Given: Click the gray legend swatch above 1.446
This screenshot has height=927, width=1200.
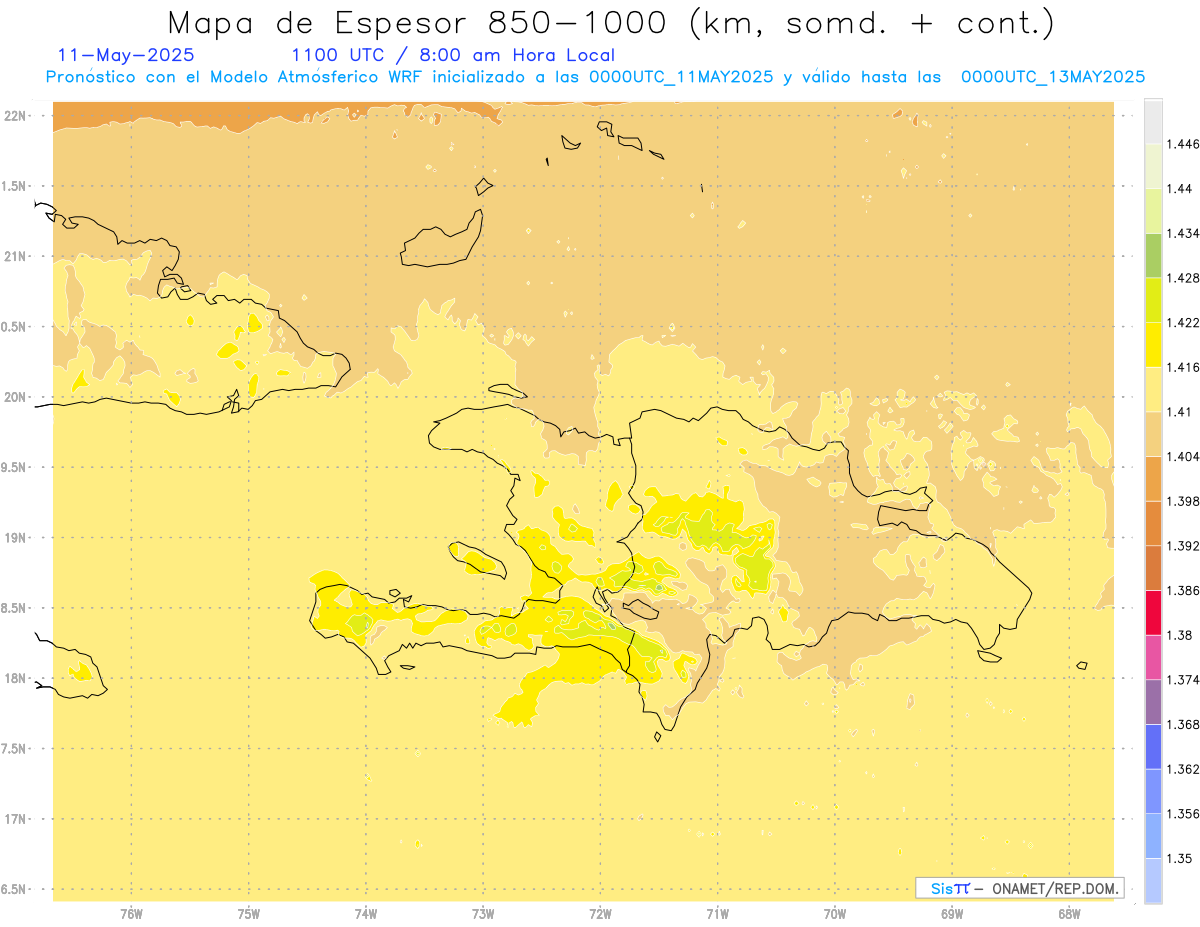Looking at the screenshot, I should 1153,121.
